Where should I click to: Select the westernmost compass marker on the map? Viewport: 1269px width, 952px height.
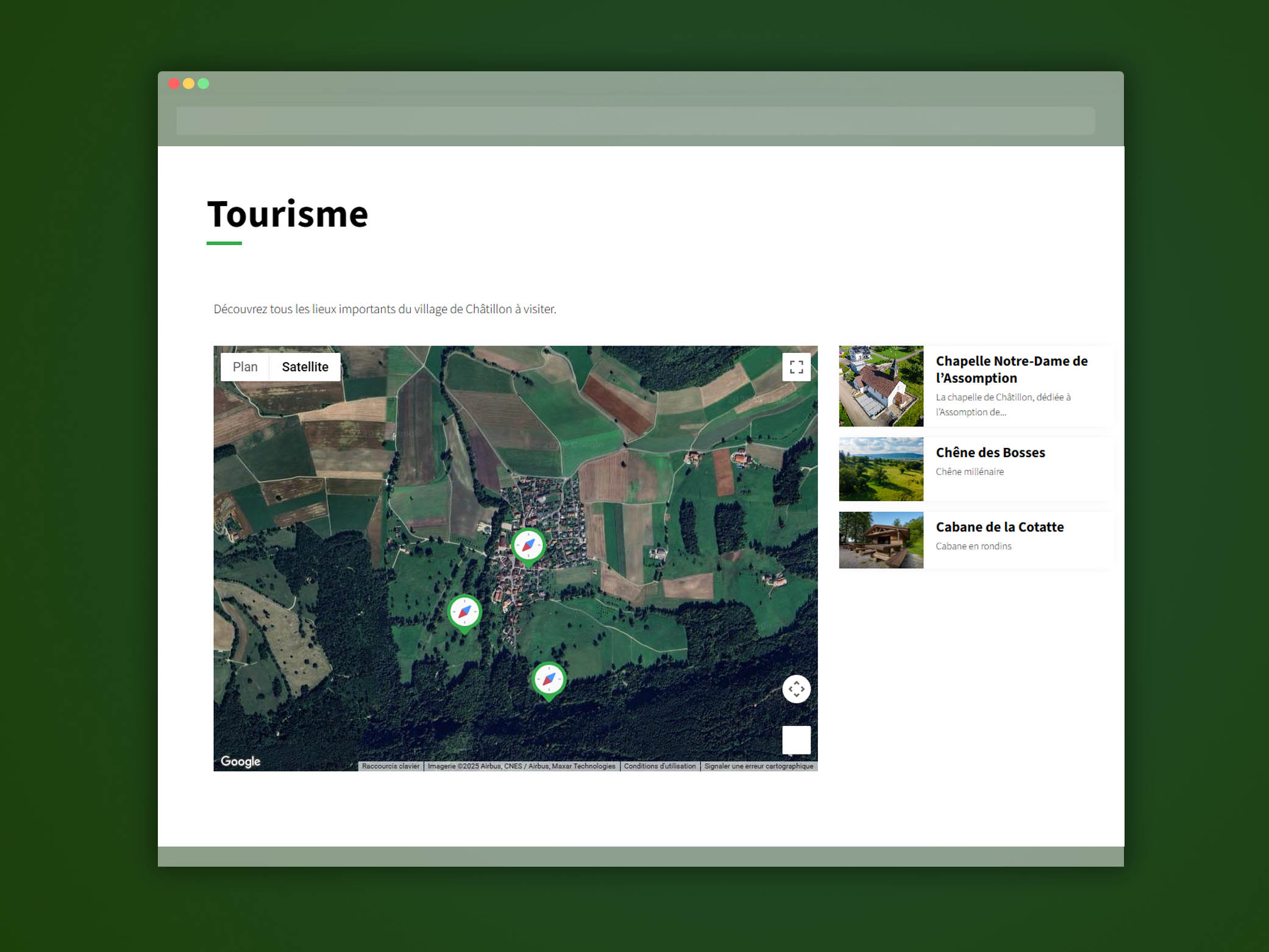(464, 611)
